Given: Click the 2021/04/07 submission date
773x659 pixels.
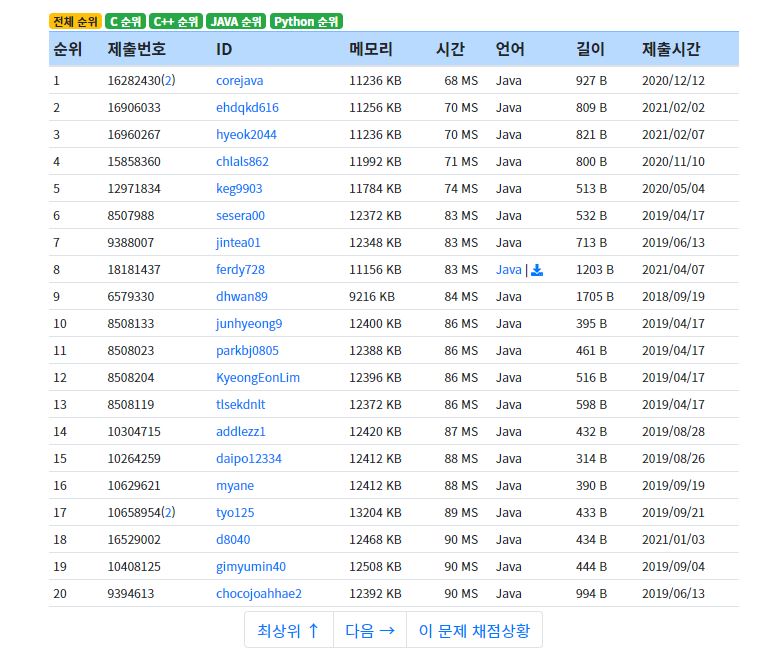Looking at the screenshot, I should [x=673, y=270].
